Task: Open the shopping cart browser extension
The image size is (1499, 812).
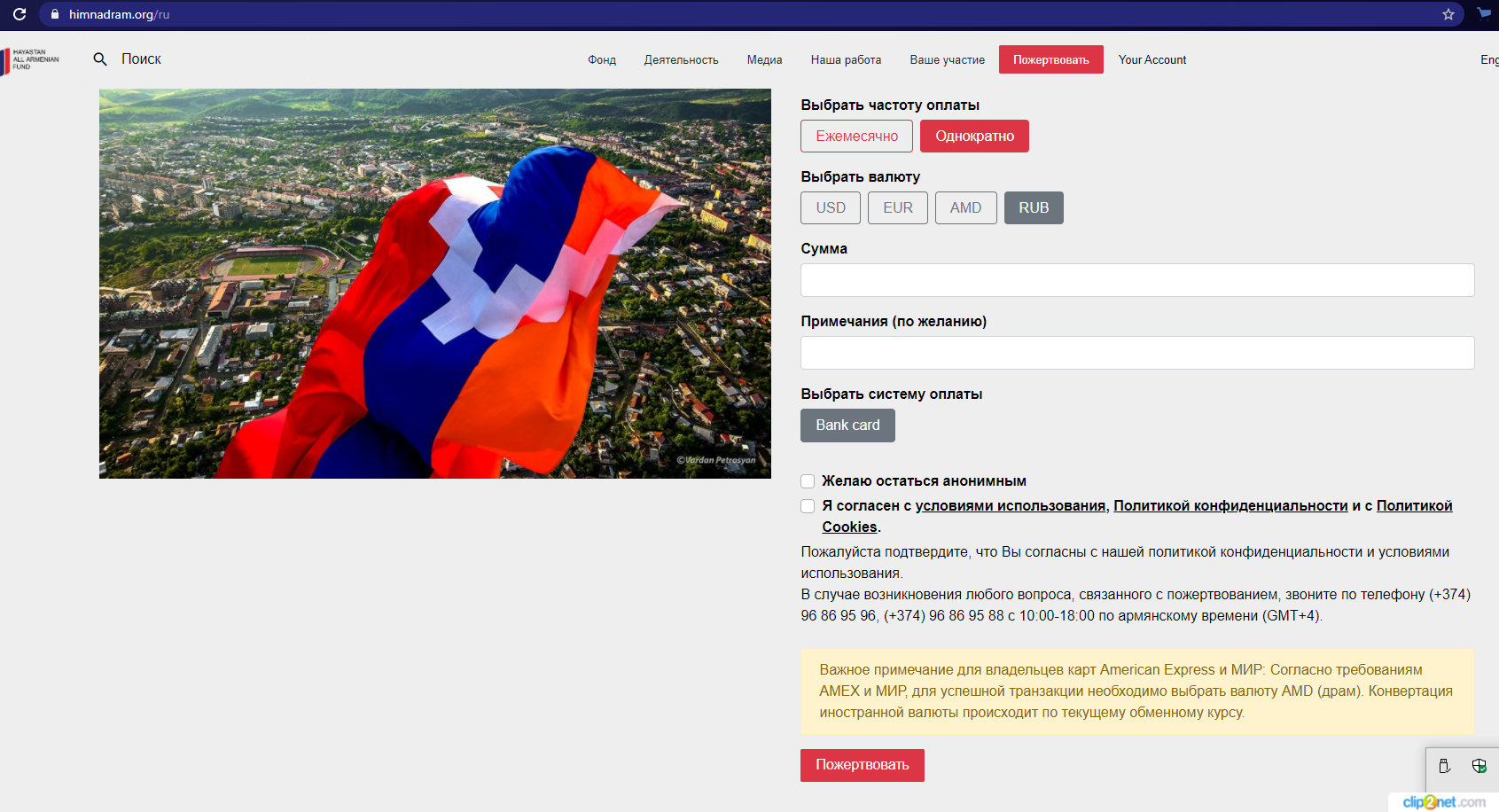Action: [1484, 13]
